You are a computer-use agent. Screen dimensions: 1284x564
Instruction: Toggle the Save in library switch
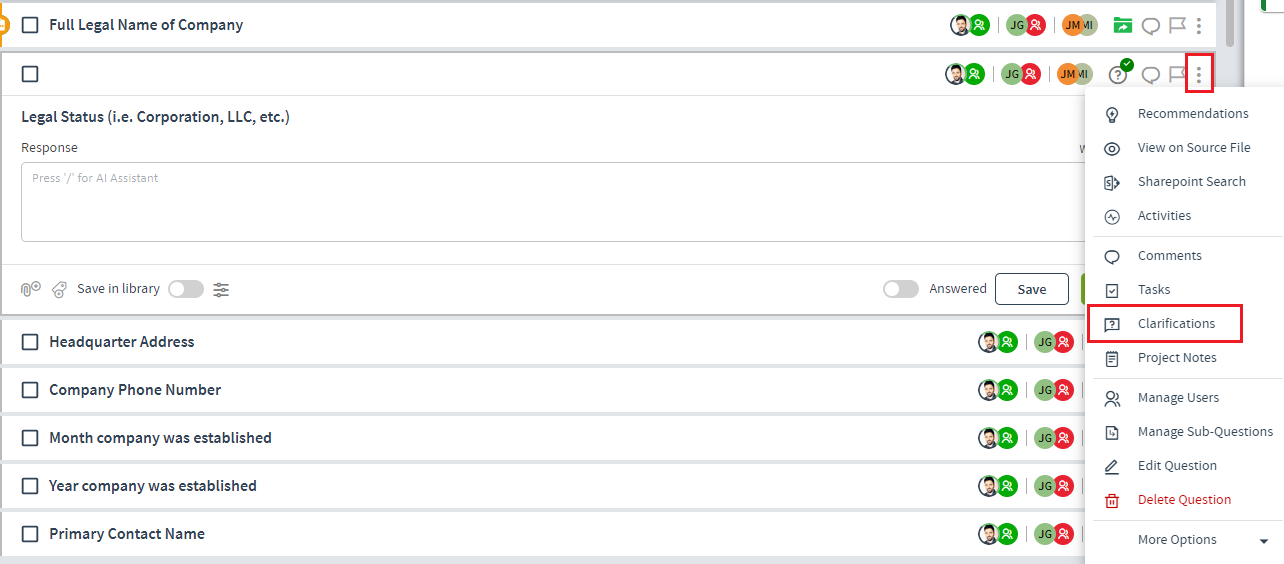(186, 289)
